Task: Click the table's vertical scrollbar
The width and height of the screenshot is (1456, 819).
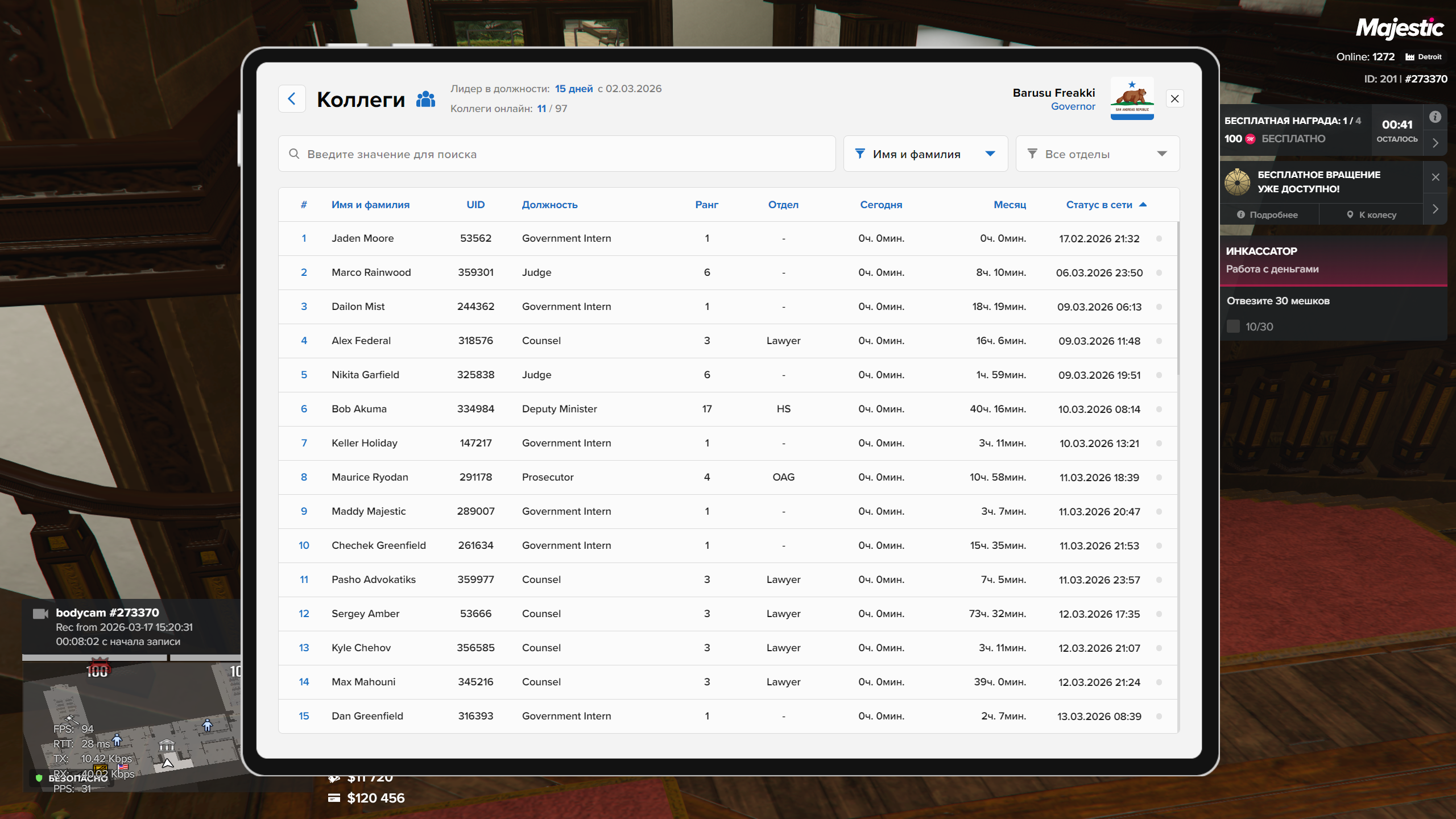Action: coord(1178,299)
